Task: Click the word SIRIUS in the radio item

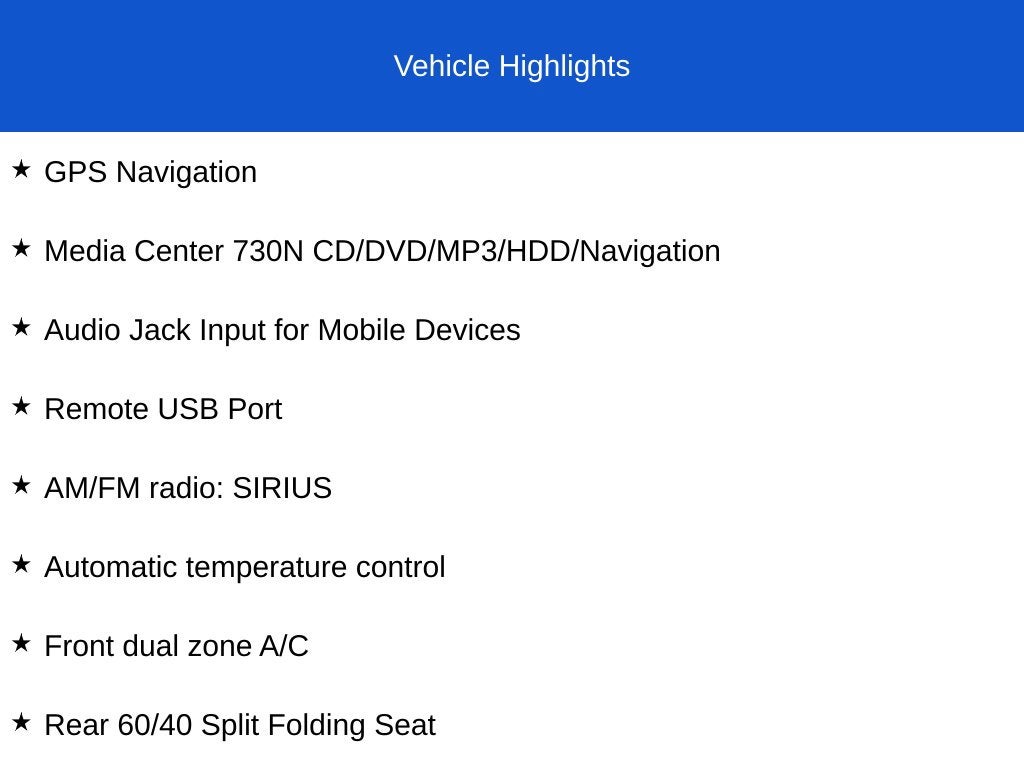Action: click(x=282, y=488)
